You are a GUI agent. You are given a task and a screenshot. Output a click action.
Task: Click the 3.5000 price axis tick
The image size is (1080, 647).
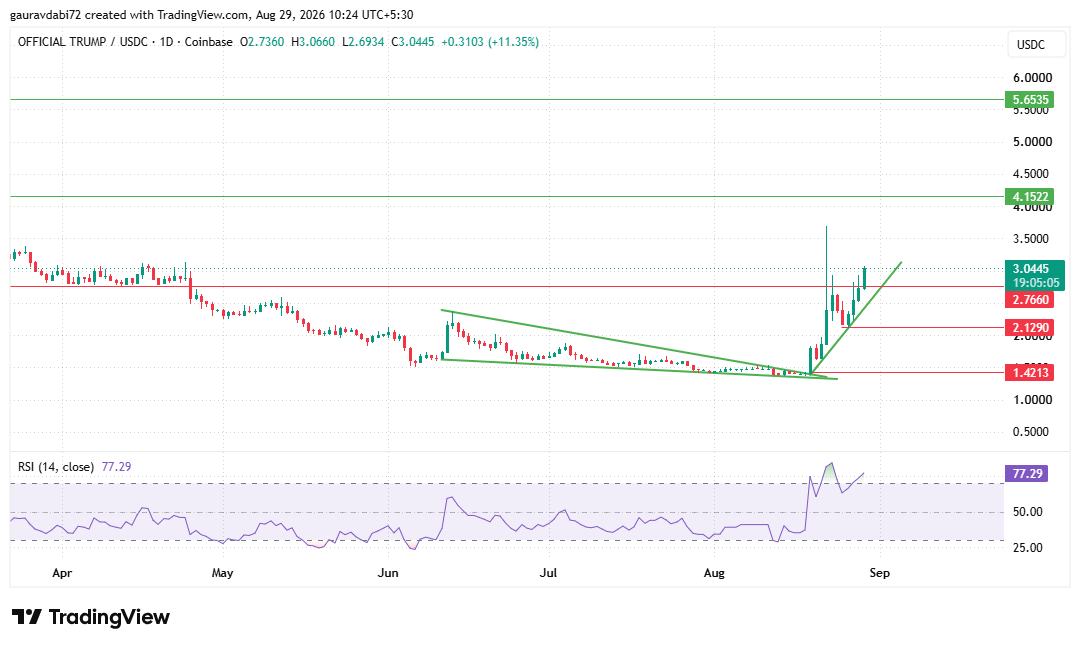tap(1032, 239)
